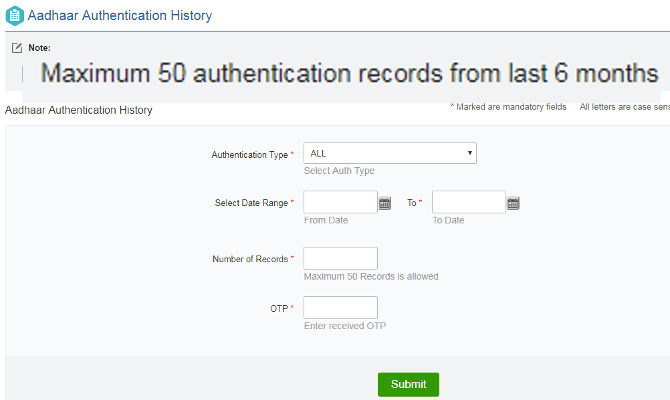Click the 'Maximum 50 authentication records' note text
670x400 pixels.
pos(349,74)
